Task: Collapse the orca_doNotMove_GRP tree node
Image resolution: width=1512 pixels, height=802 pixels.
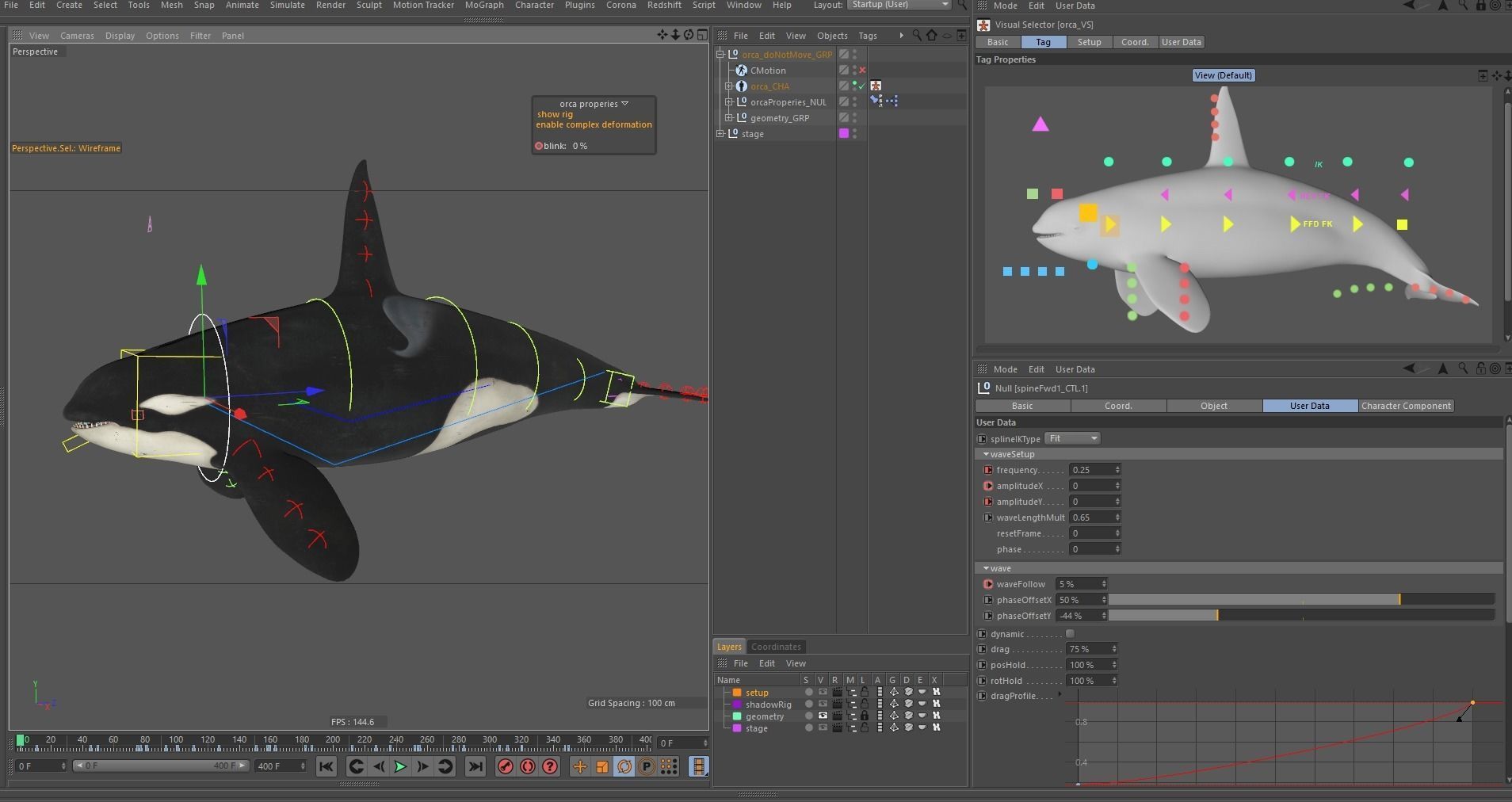Action: pos(720,54)
